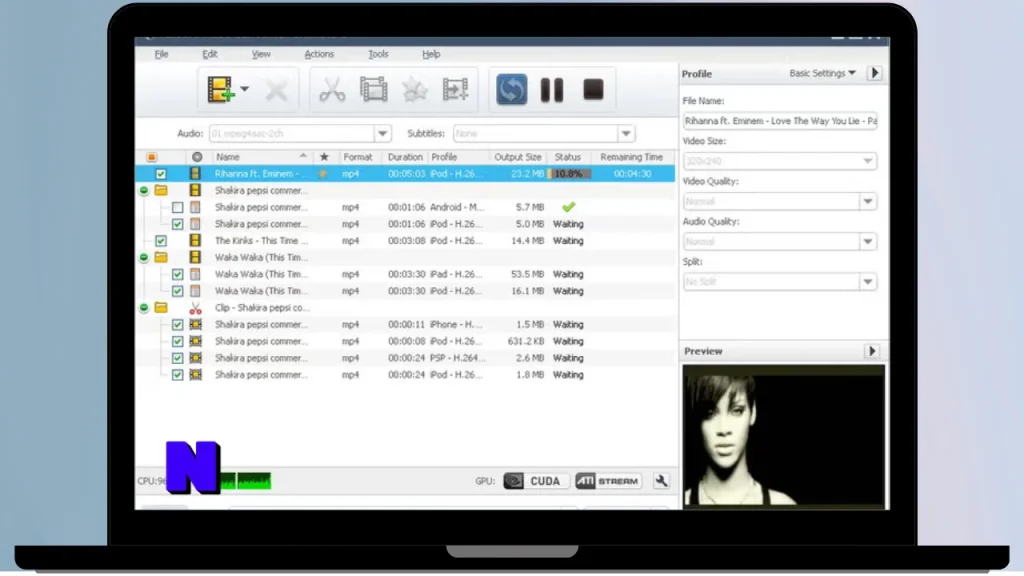This screenshot has width=1024, height=576.
Task: Uncheck the Shakira 631.2 KB row checkbox
Action: tap(178, 342)
